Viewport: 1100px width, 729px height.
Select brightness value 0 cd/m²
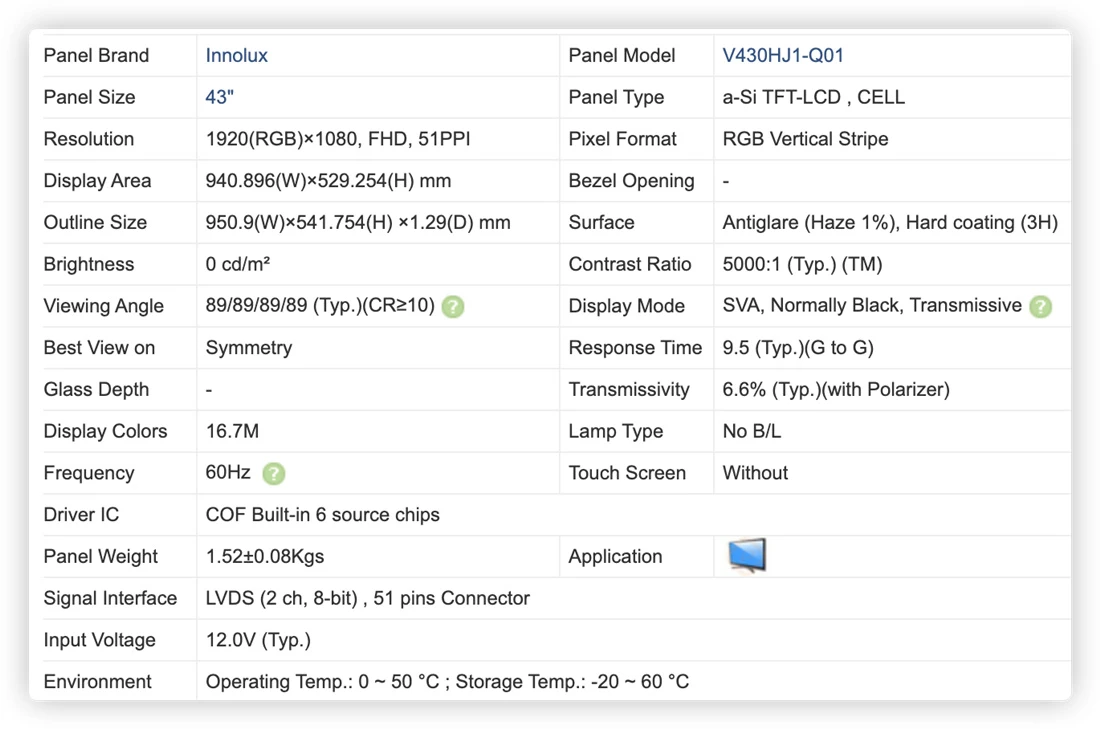click(238, 264)
